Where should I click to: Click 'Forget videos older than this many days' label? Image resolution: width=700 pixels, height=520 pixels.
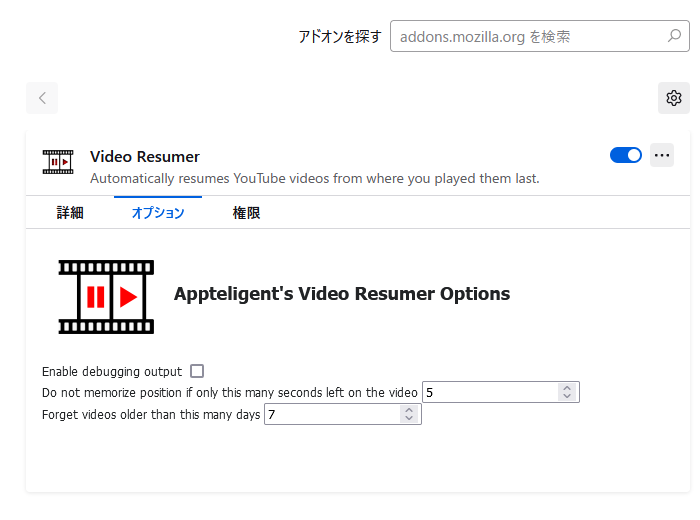click(x=151, y=415)
